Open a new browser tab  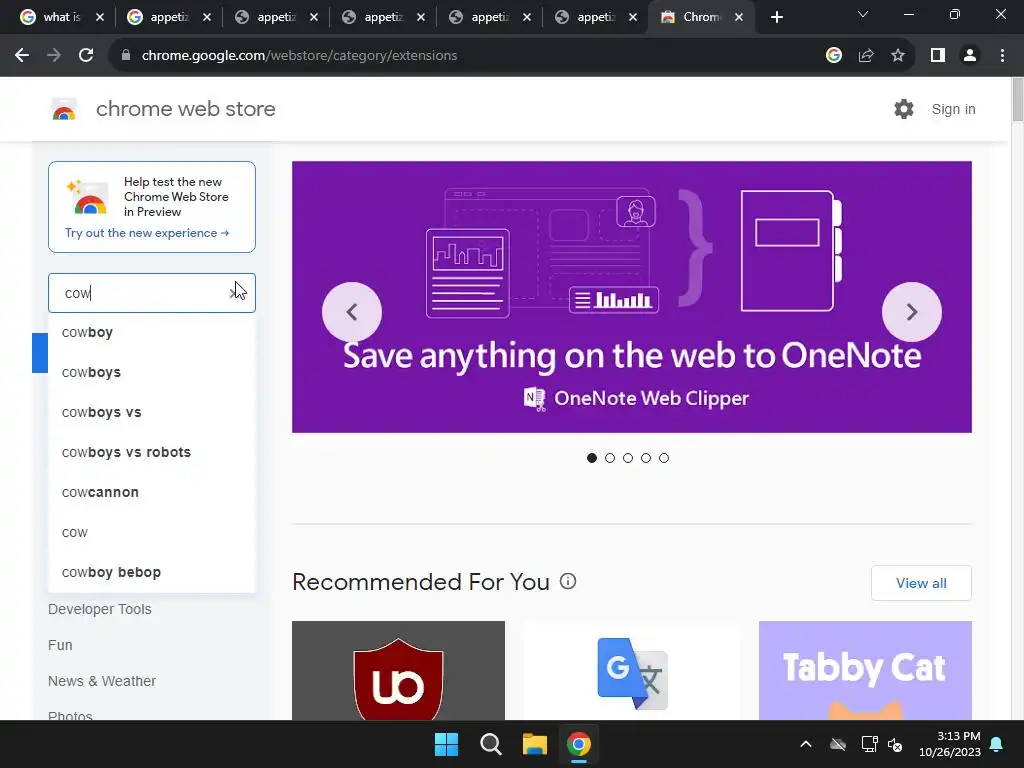tap(776, 17)
